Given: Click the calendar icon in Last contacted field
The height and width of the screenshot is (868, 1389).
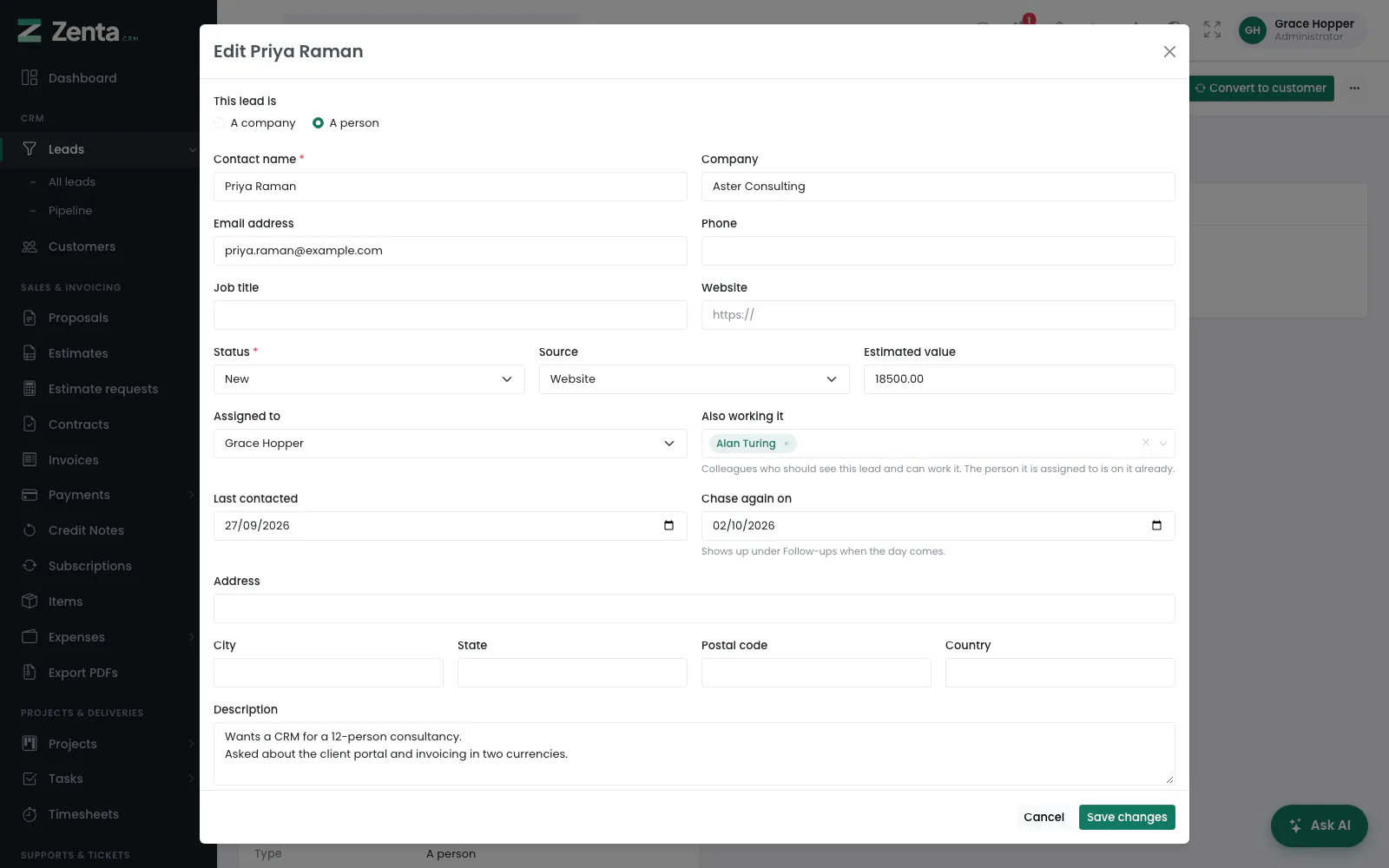Looking at the screenshot, I should 668,525.
